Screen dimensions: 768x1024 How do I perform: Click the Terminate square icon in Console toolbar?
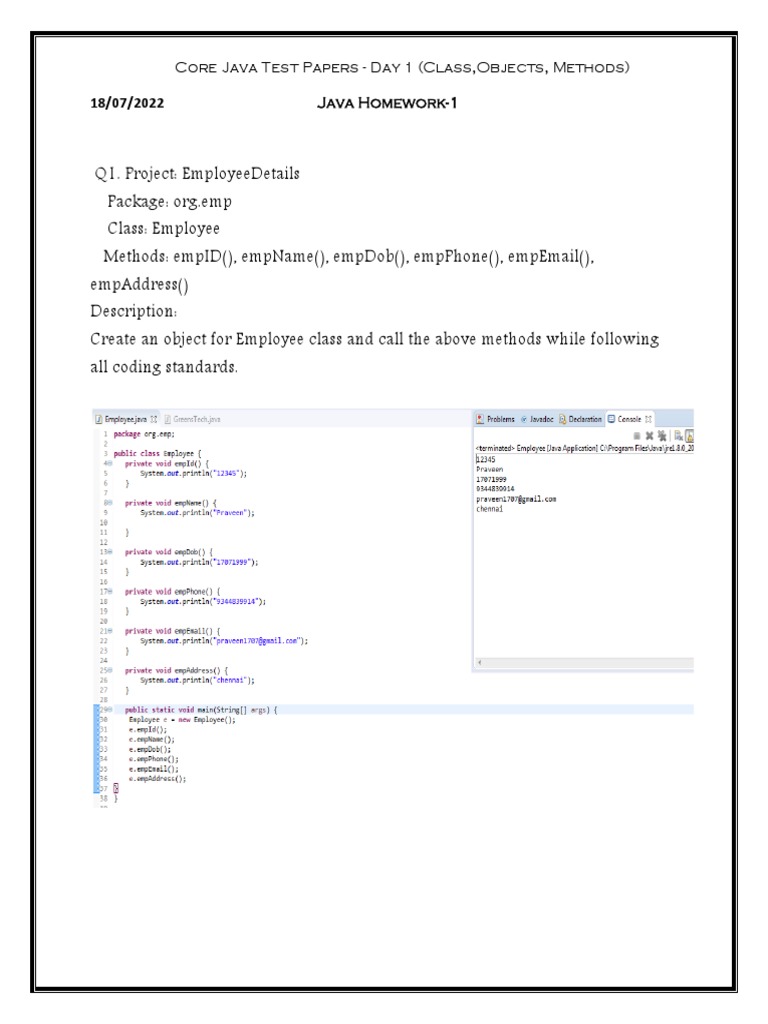pyautogui.click(x=637, y=436)
